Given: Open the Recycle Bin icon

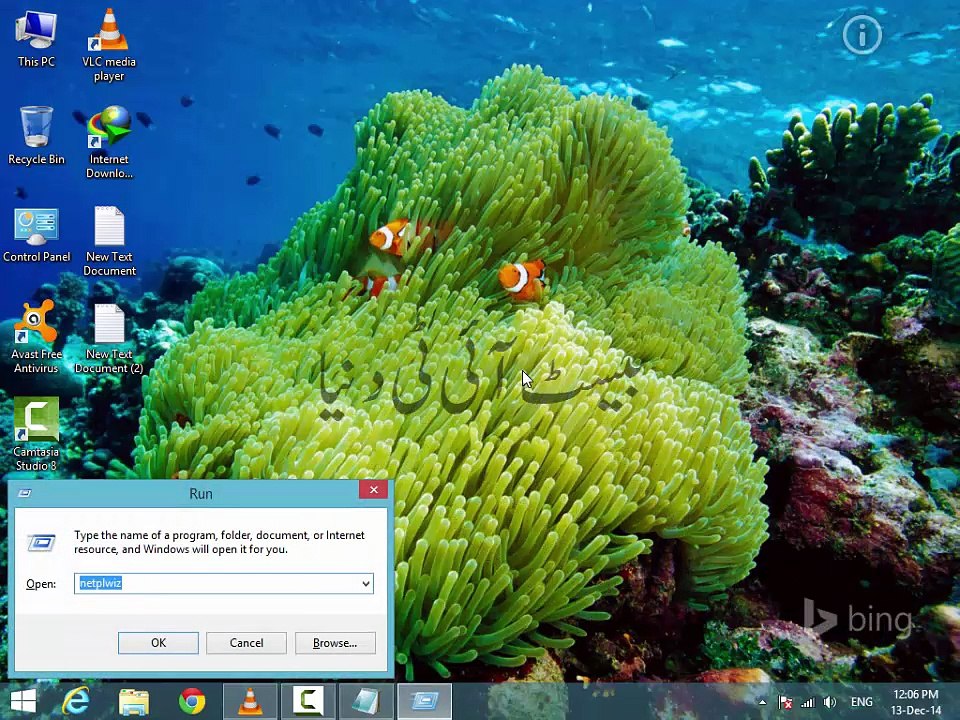Looking at the screenshot, I should pos(36,135).
